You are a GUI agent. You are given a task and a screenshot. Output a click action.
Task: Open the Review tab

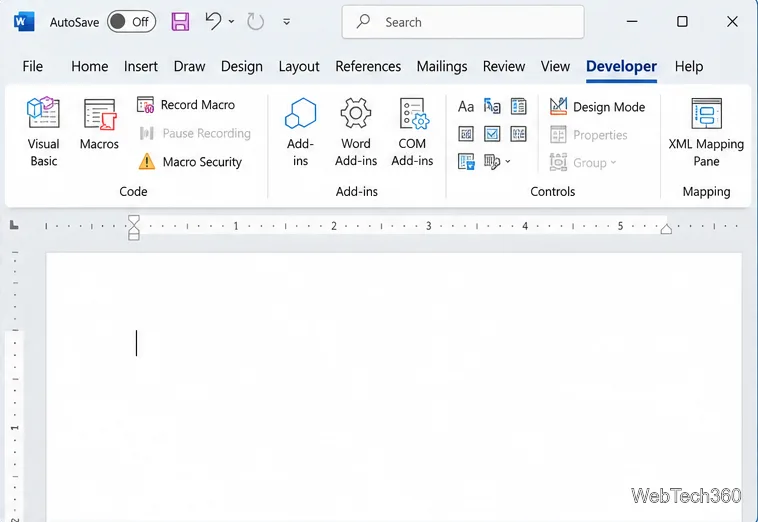[x=504, y=66]
